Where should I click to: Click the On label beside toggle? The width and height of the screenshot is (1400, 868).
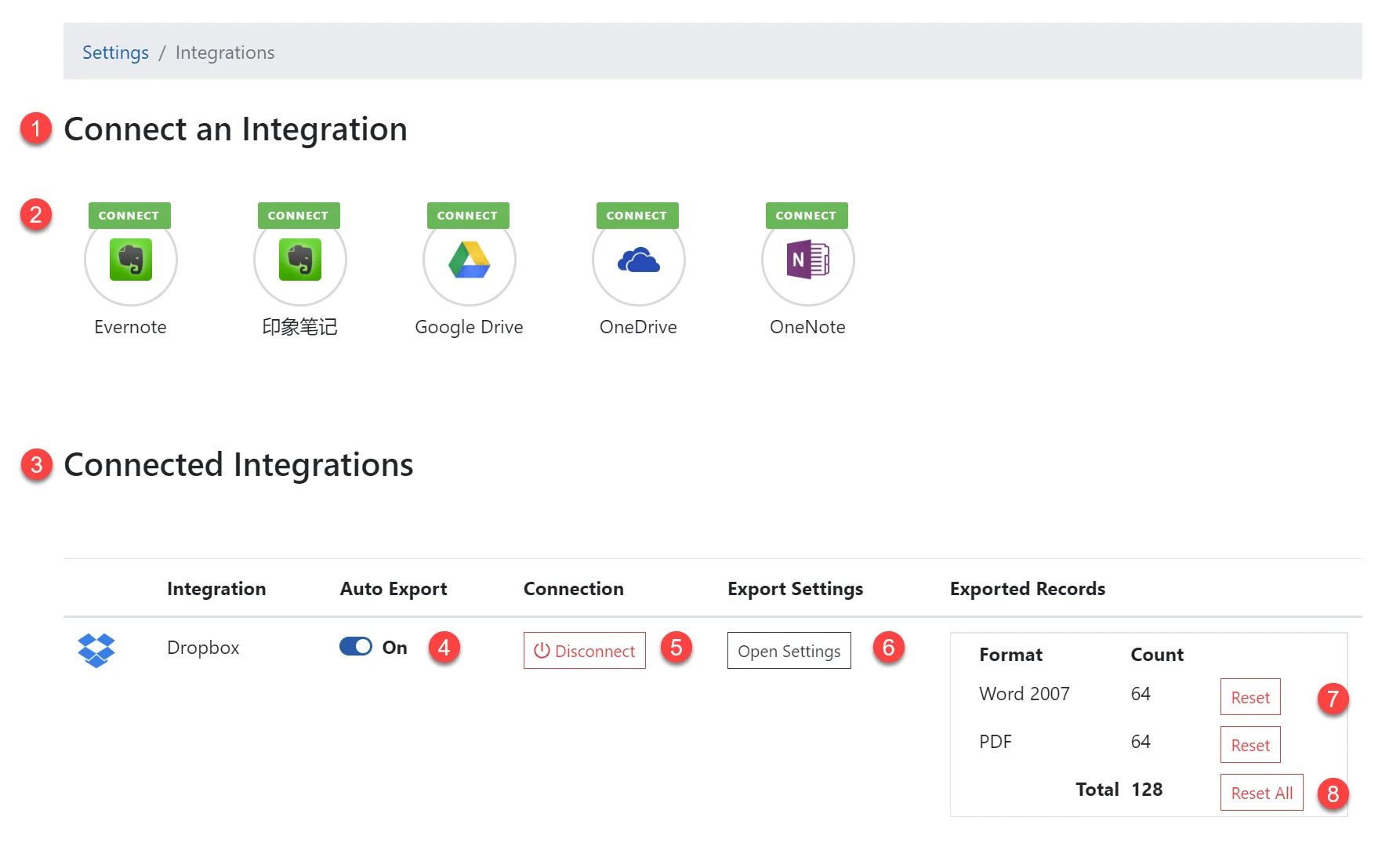(395, 648)
